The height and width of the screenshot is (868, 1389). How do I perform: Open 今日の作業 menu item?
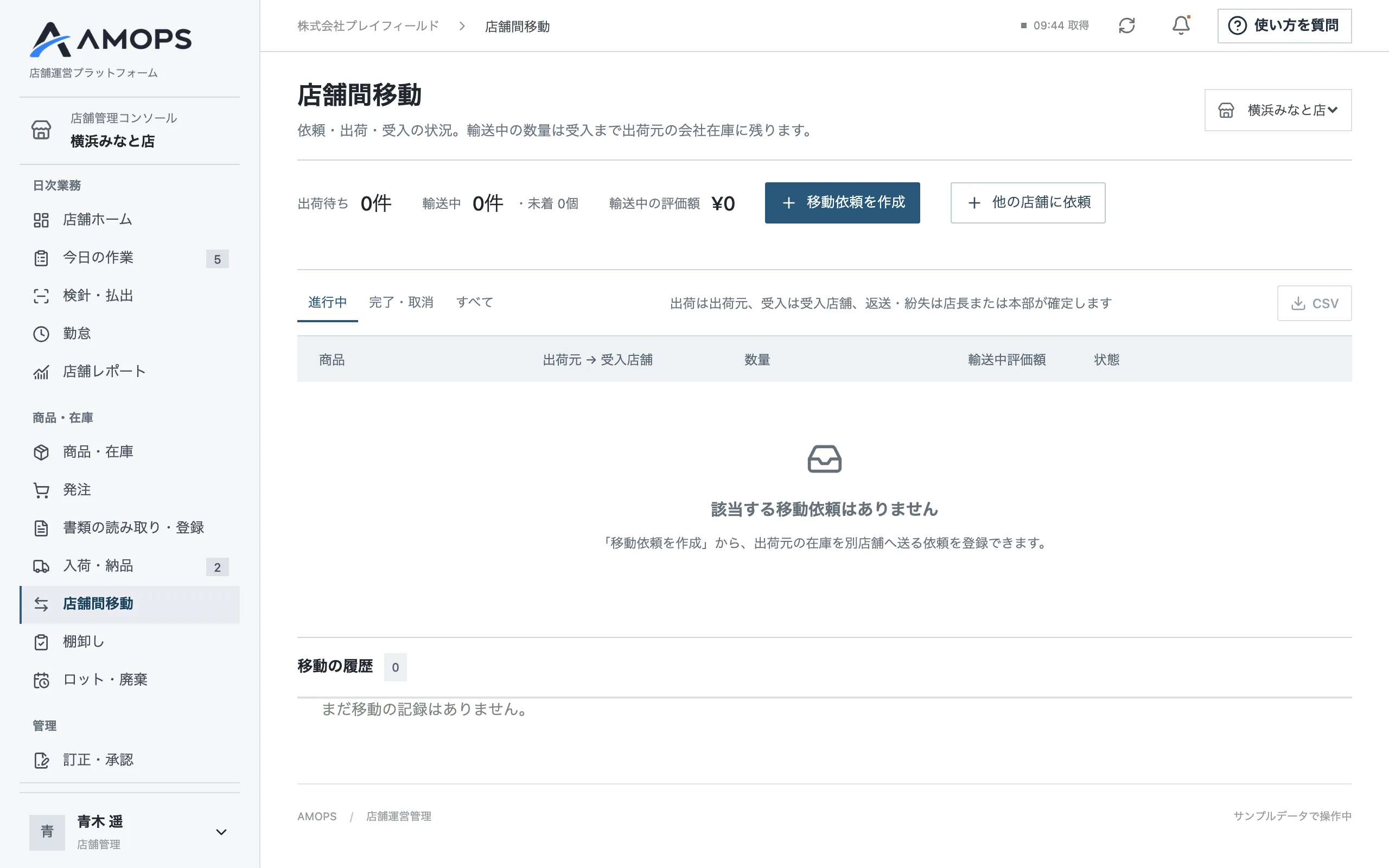[x=130, y=258]
